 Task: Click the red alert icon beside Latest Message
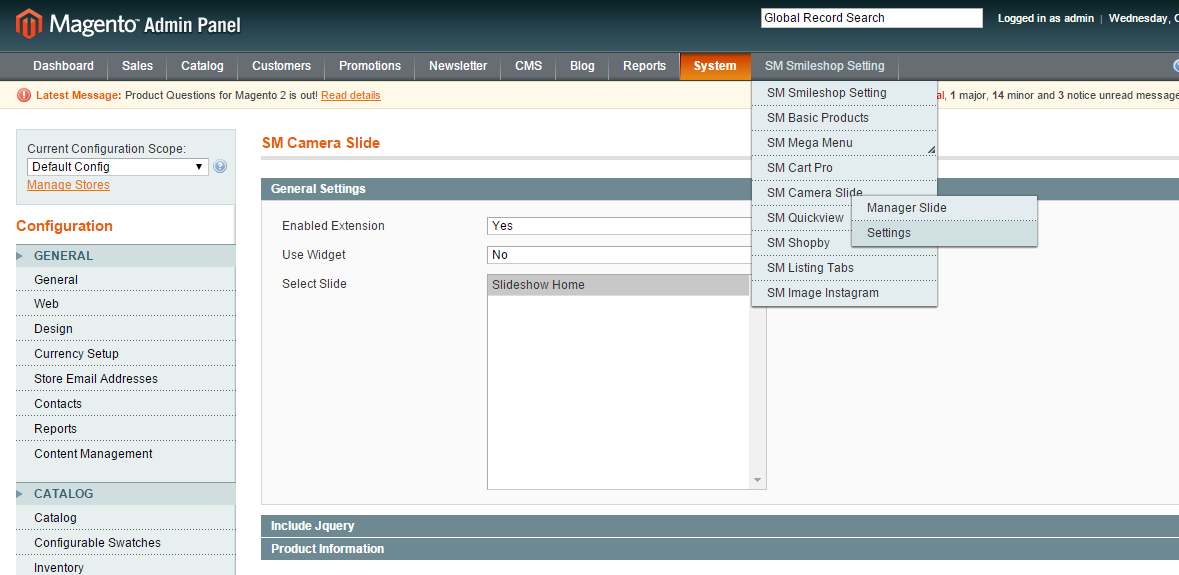24,95
